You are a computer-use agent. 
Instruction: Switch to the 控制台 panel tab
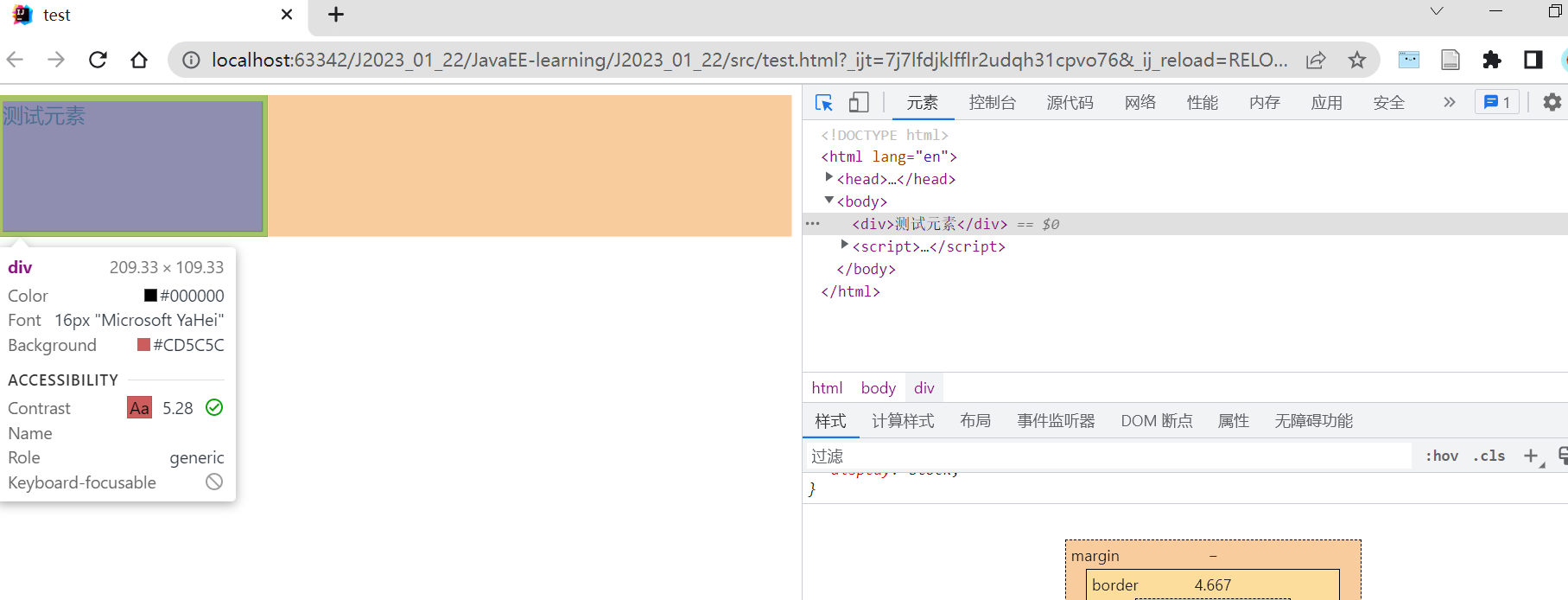[992, 103]
